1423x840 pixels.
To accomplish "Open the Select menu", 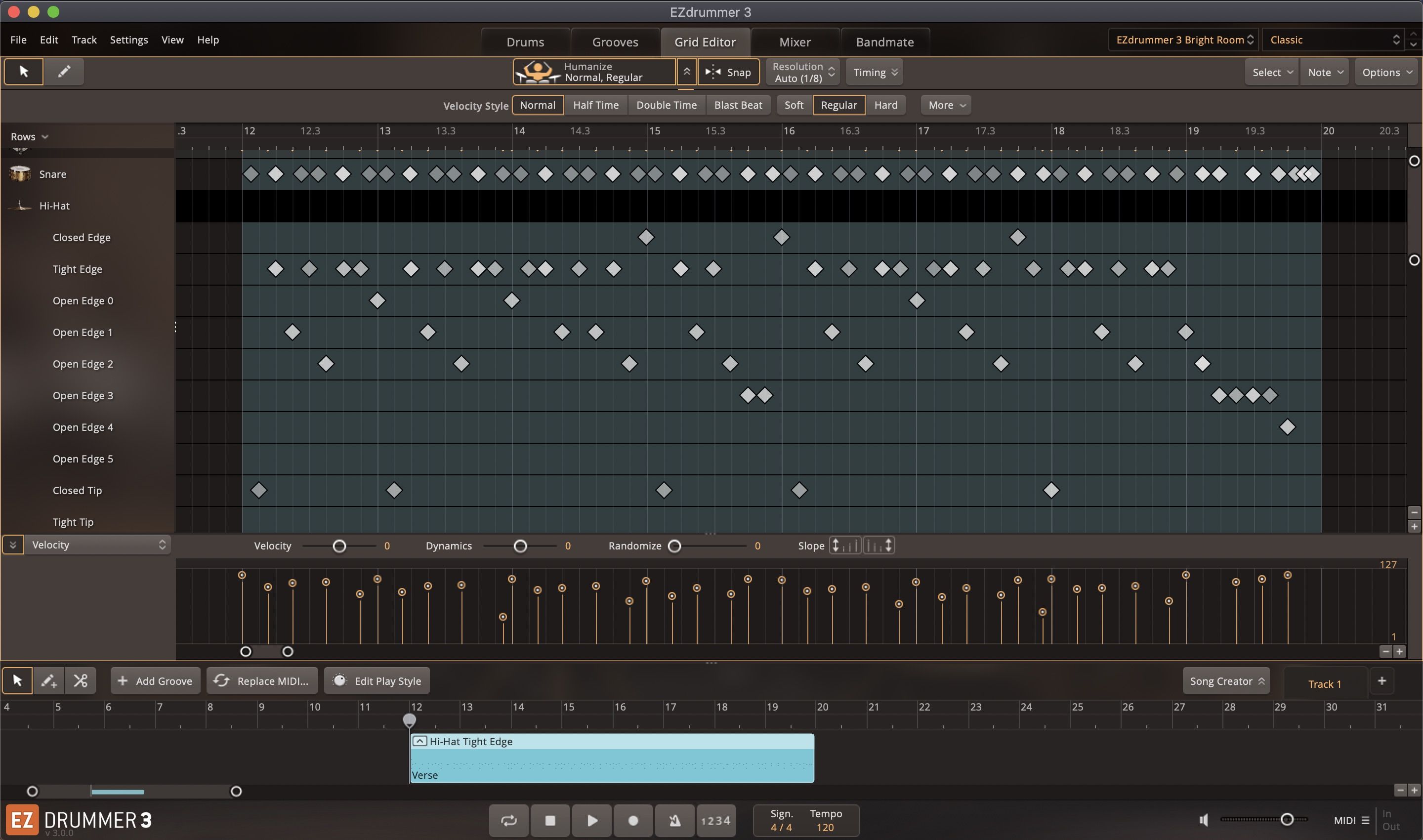I will [1272, 72].
